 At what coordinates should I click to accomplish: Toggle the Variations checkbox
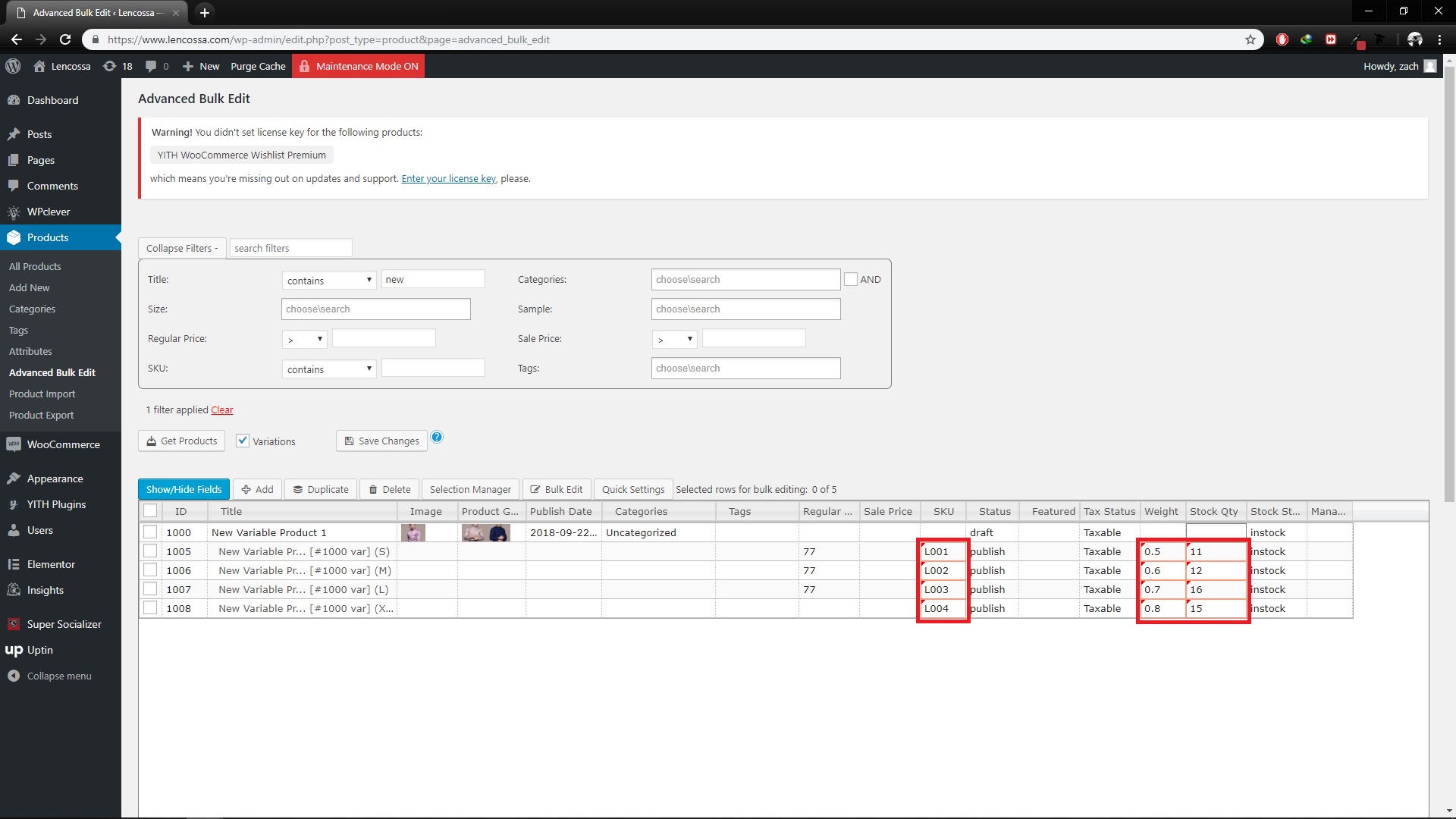(x=243, y=441)
